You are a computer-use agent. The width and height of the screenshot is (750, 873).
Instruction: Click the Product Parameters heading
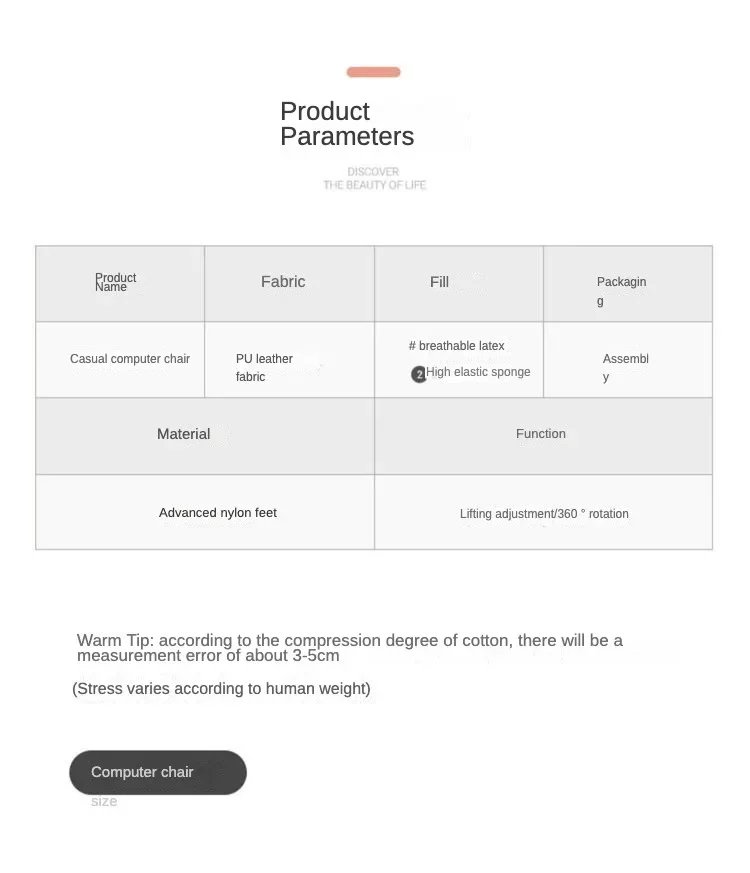[346, 124]
